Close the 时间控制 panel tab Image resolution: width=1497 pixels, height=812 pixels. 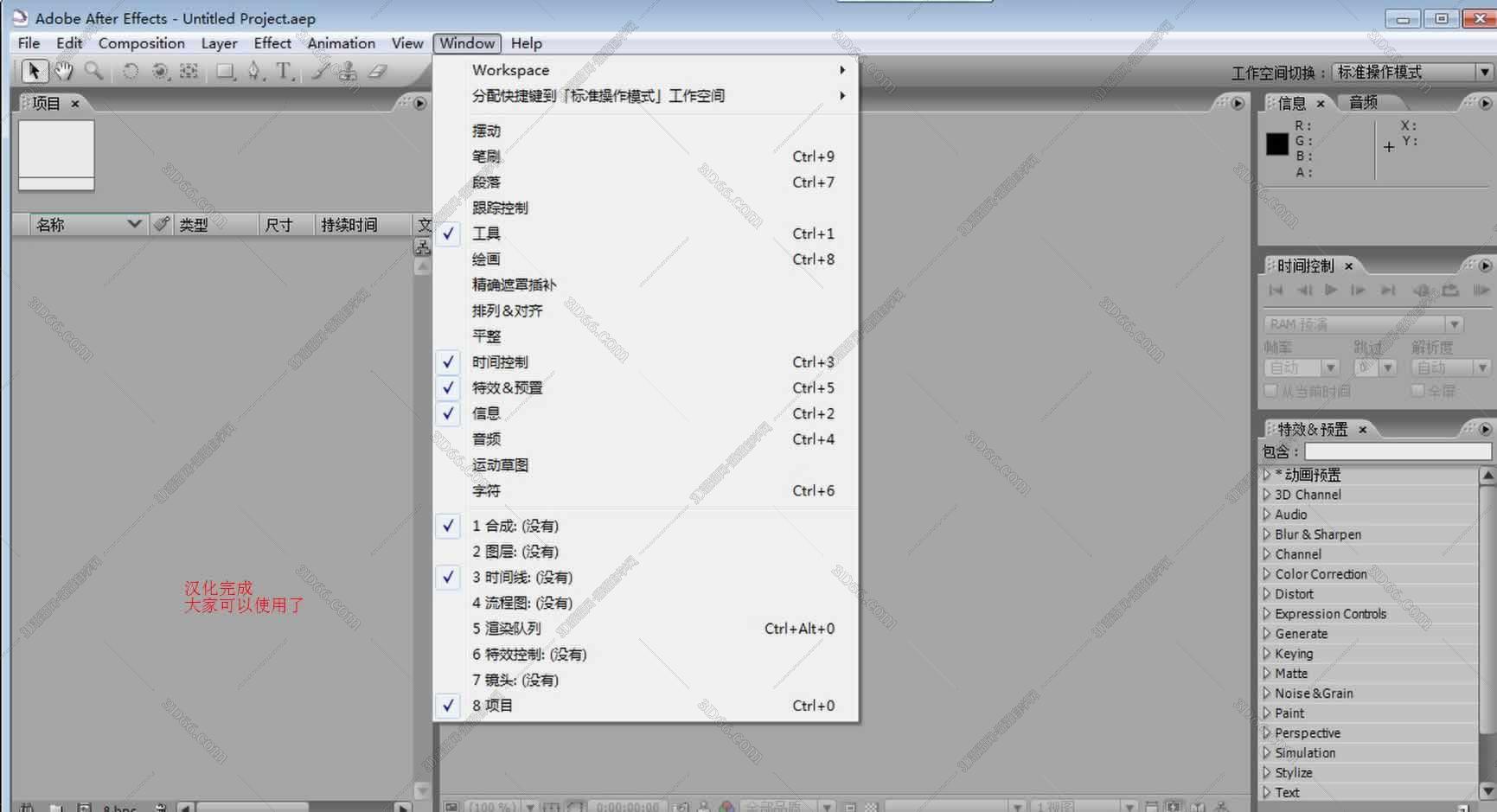point(1348,266)
